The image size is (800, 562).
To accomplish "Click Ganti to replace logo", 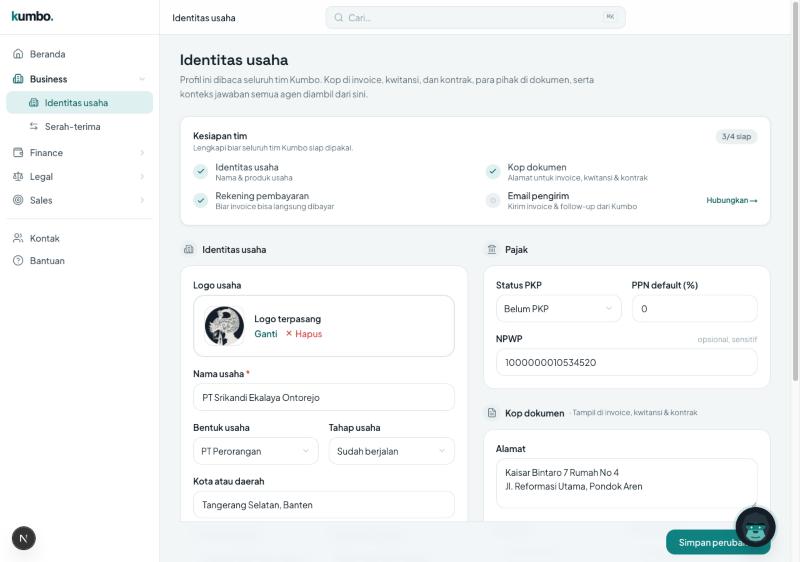I will 266,334.
